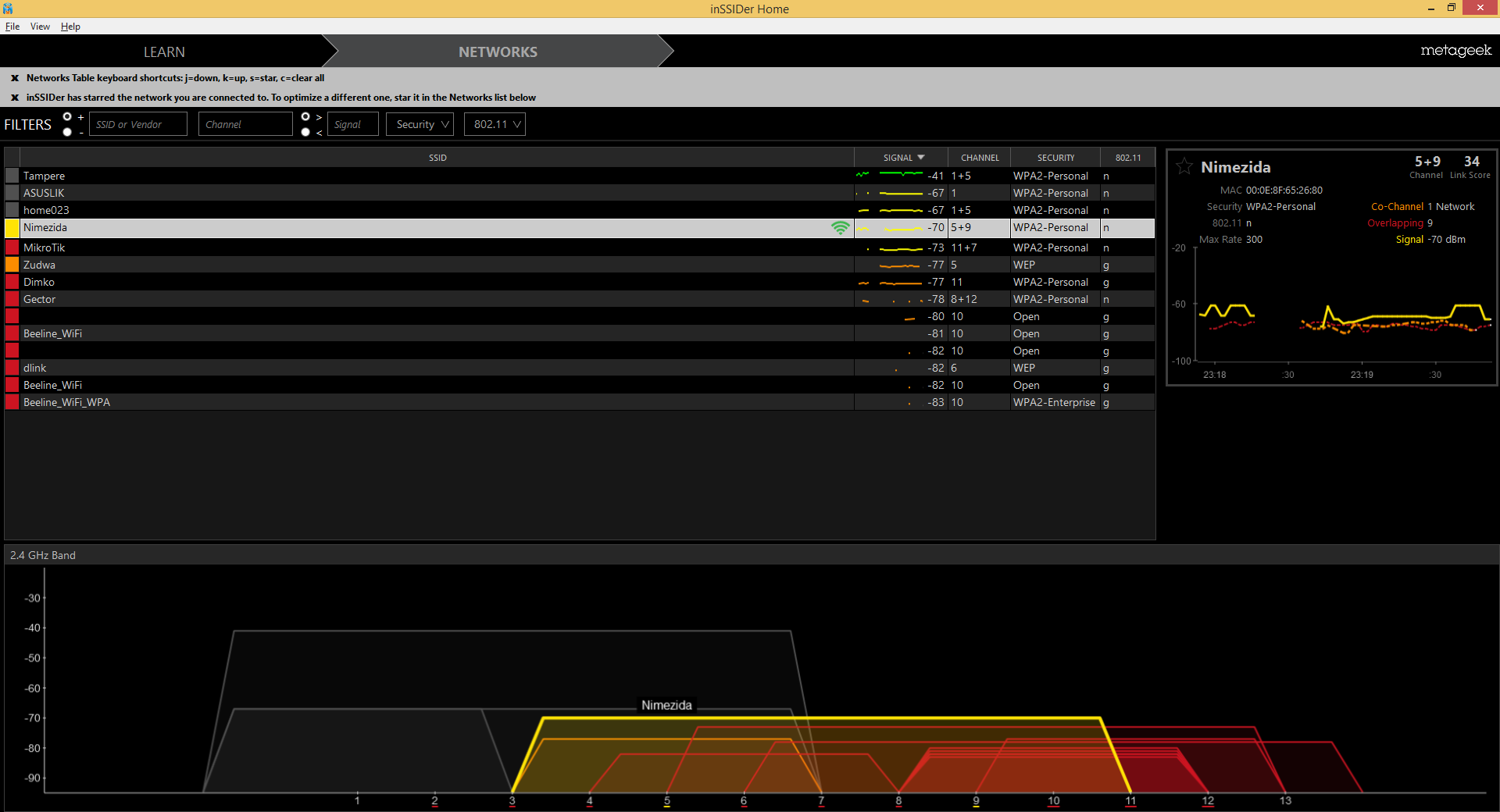The height and width of the screenshot is (812, 1500).
Task: Focus the SSID or Vendor filter field
Action: pos(138,124)
